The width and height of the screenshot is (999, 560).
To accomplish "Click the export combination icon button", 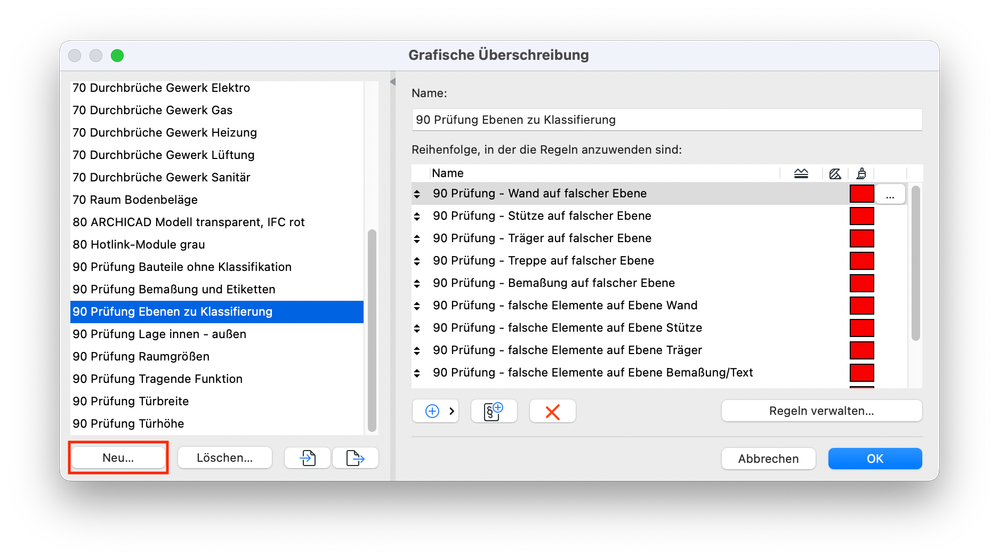I will [x=355, y=457].
